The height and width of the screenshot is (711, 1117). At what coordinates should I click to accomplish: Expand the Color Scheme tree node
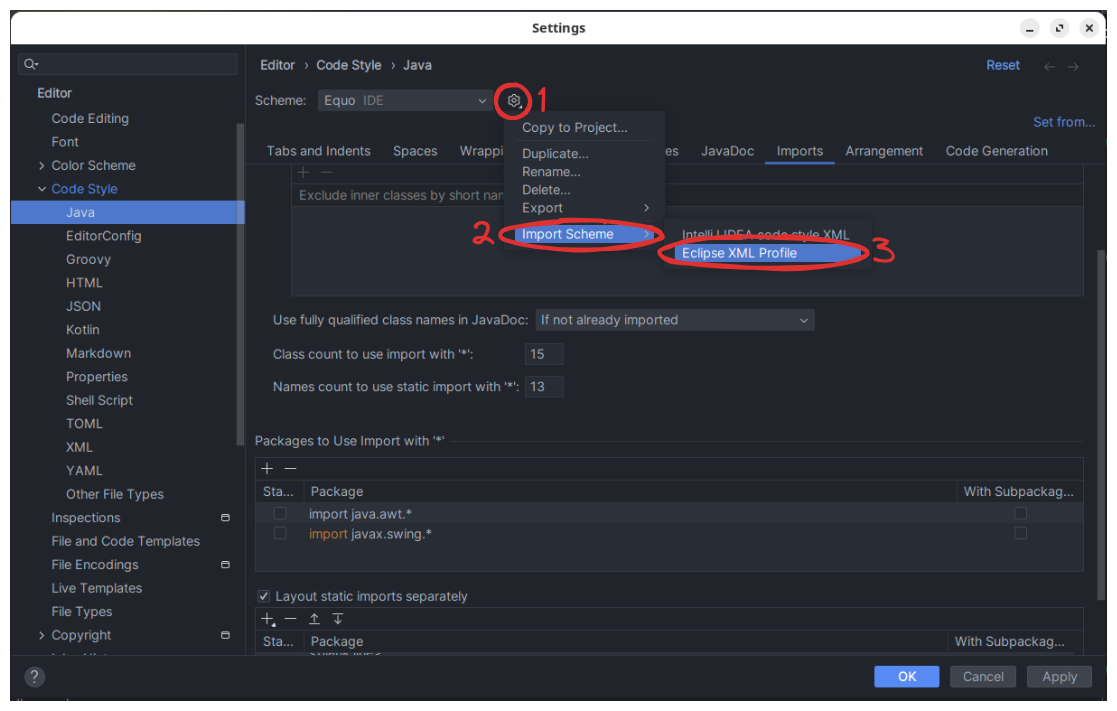[41, 166]
